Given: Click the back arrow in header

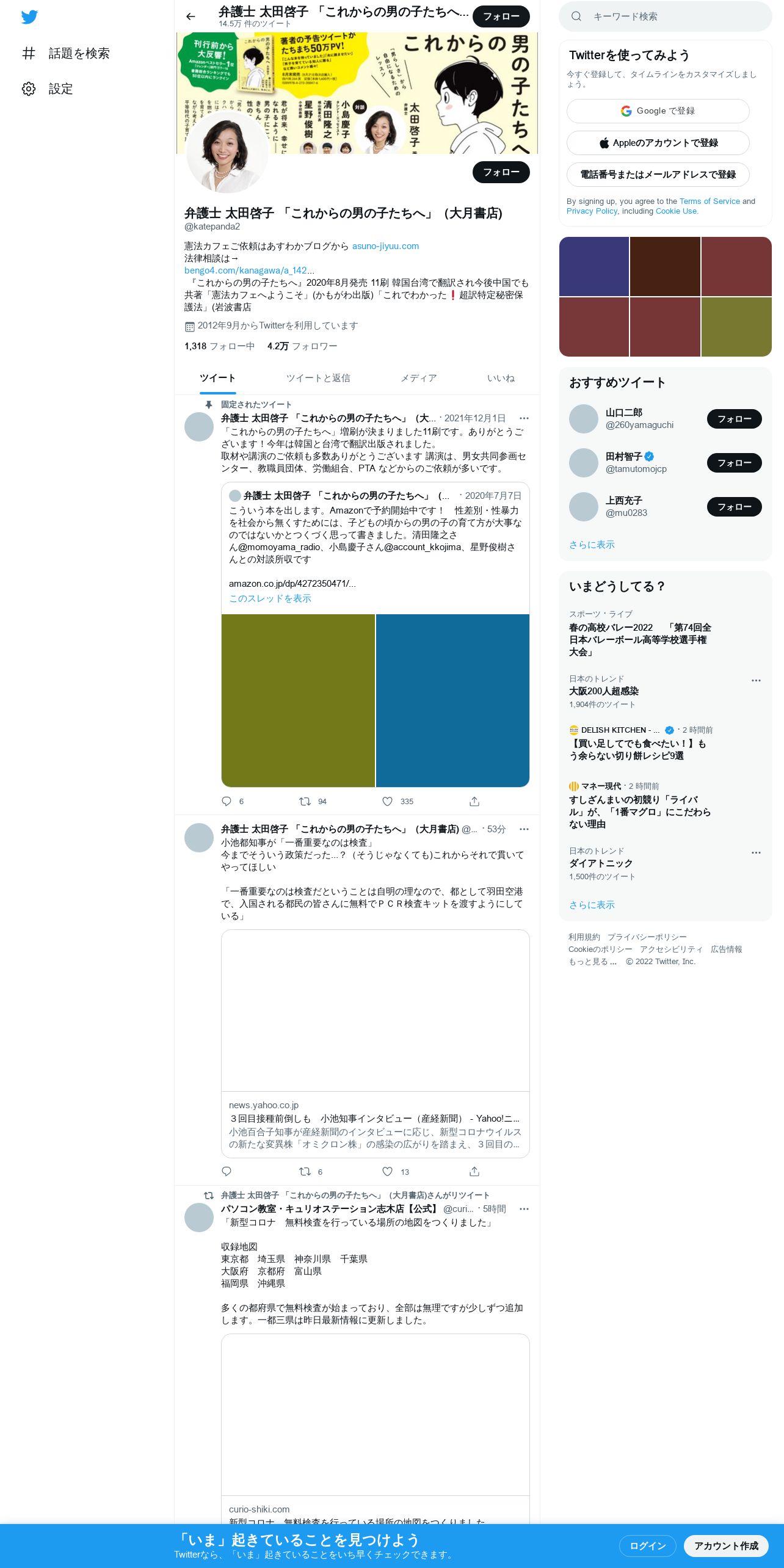Looking at the screenshot, I should pyautogui.click(x=191, y=16).
